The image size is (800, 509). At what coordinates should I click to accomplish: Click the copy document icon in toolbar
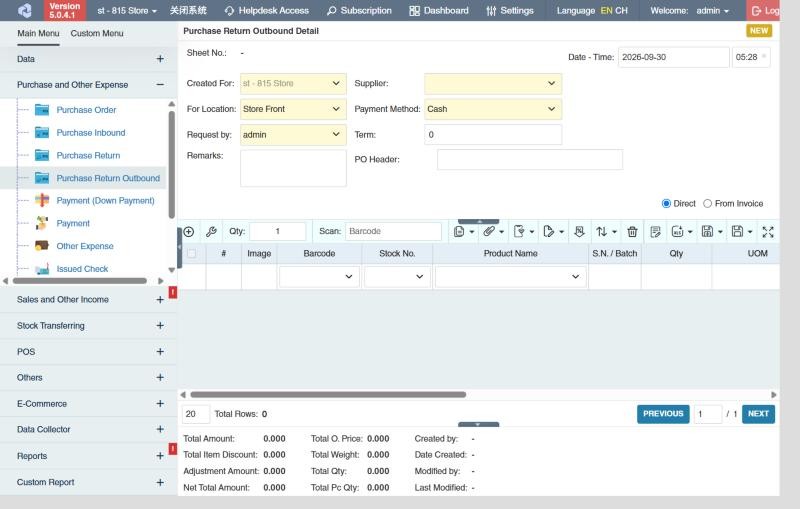coord(459,232)
